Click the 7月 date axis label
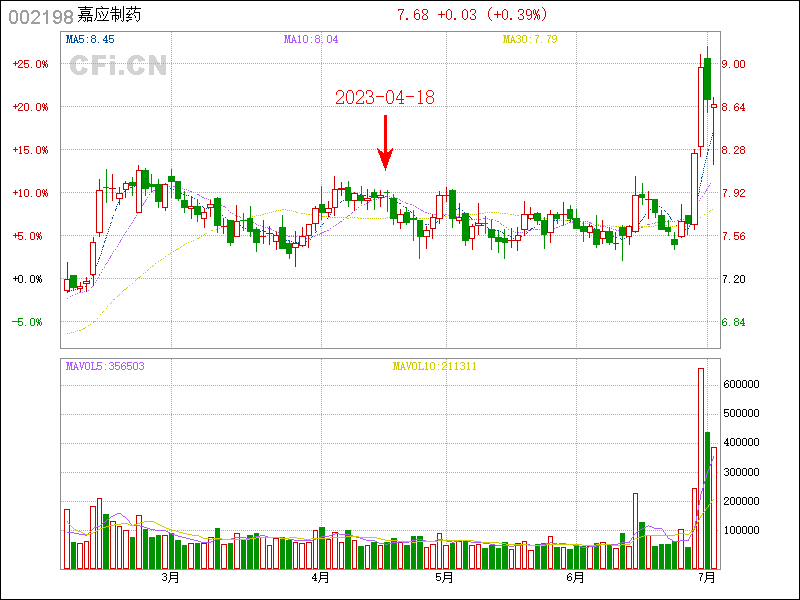The image size is (800, 600). [707, 578]
